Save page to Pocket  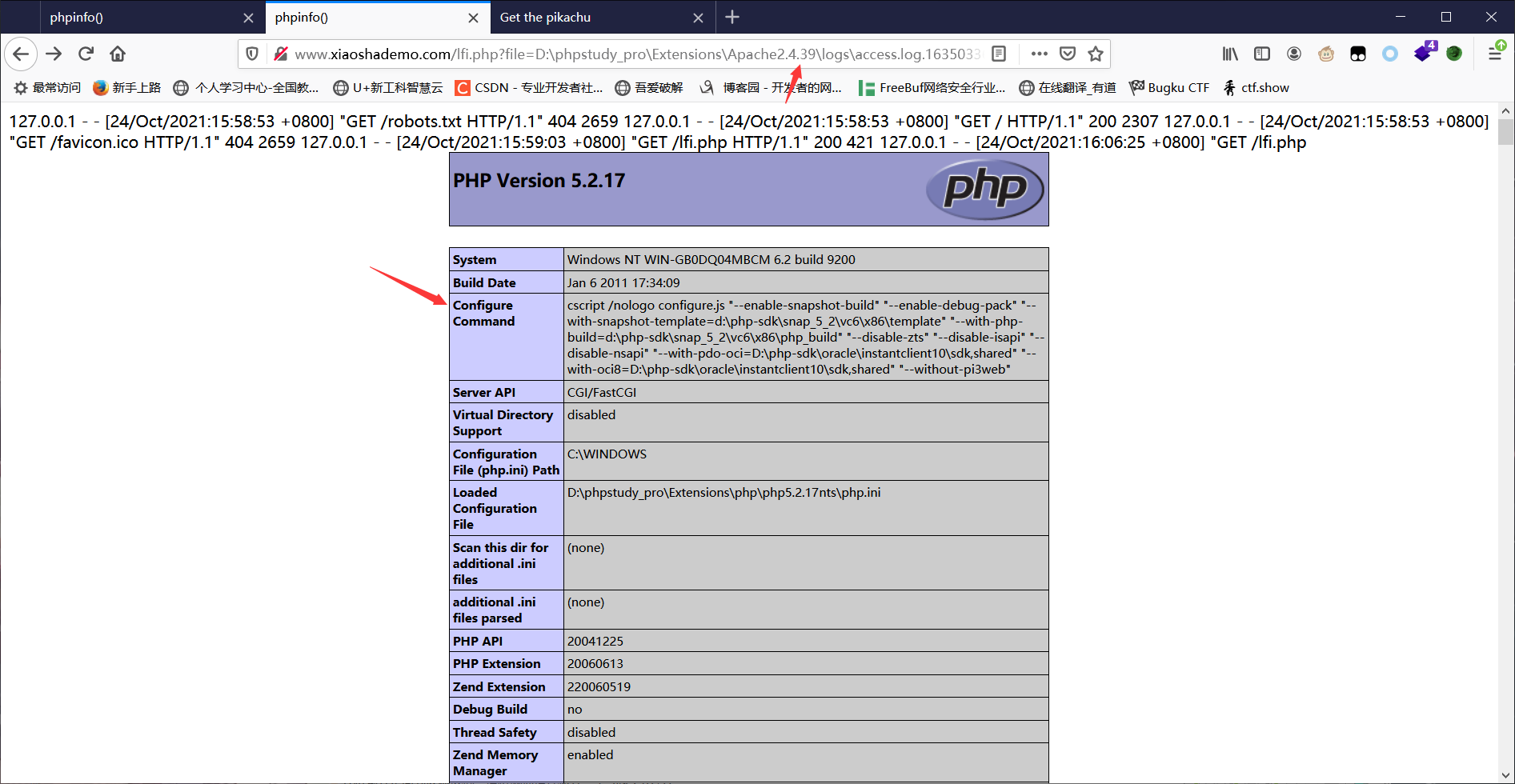click(x=1068, y=54)
